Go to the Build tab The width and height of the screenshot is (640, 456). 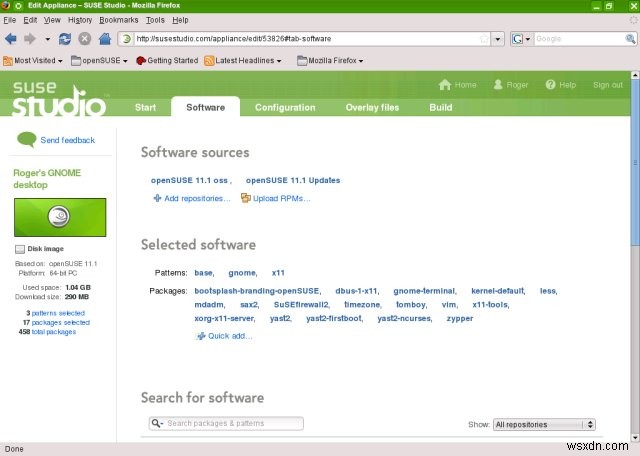click(x=440, y=107)
